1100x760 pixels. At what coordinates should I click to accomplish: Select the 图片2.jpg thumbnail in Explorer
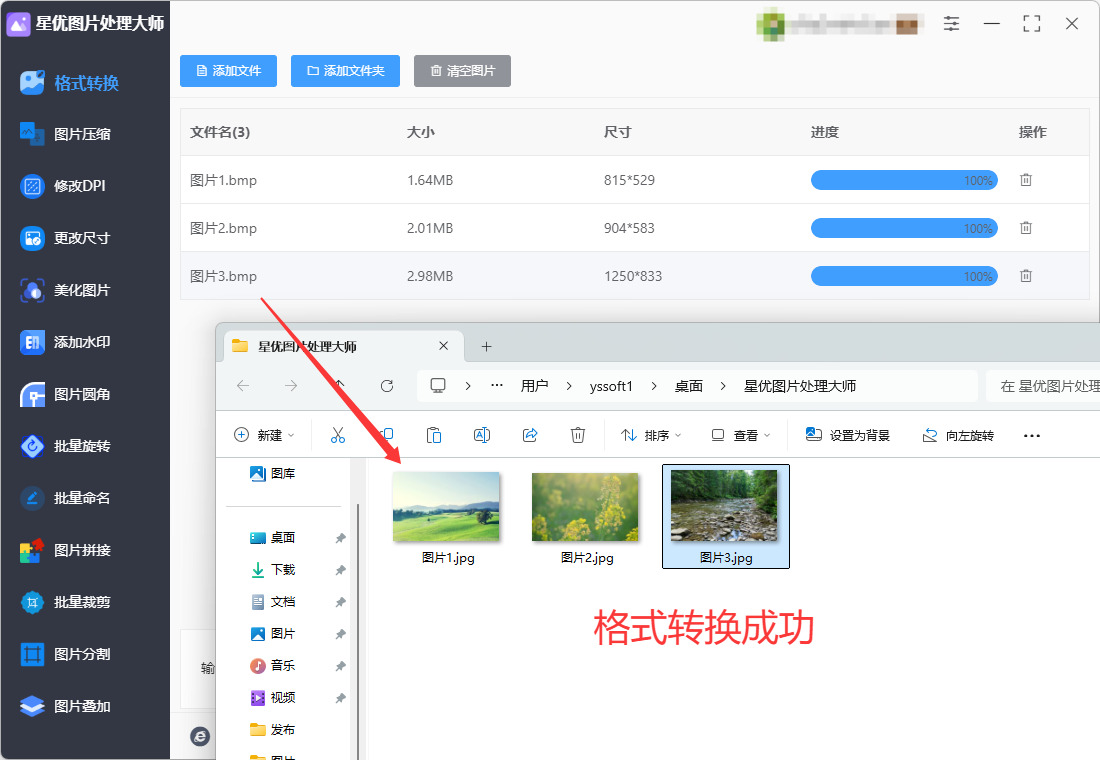pos(586,507)
